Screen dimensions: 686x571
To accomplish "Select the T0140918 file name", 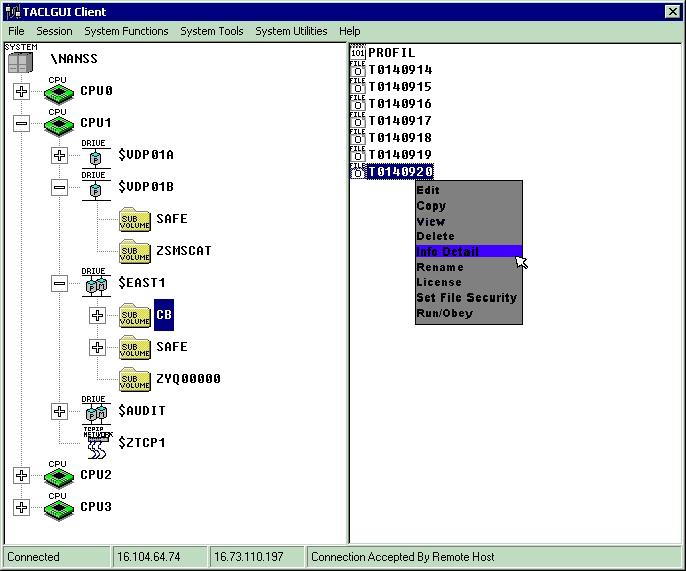I will click(400, 138).
